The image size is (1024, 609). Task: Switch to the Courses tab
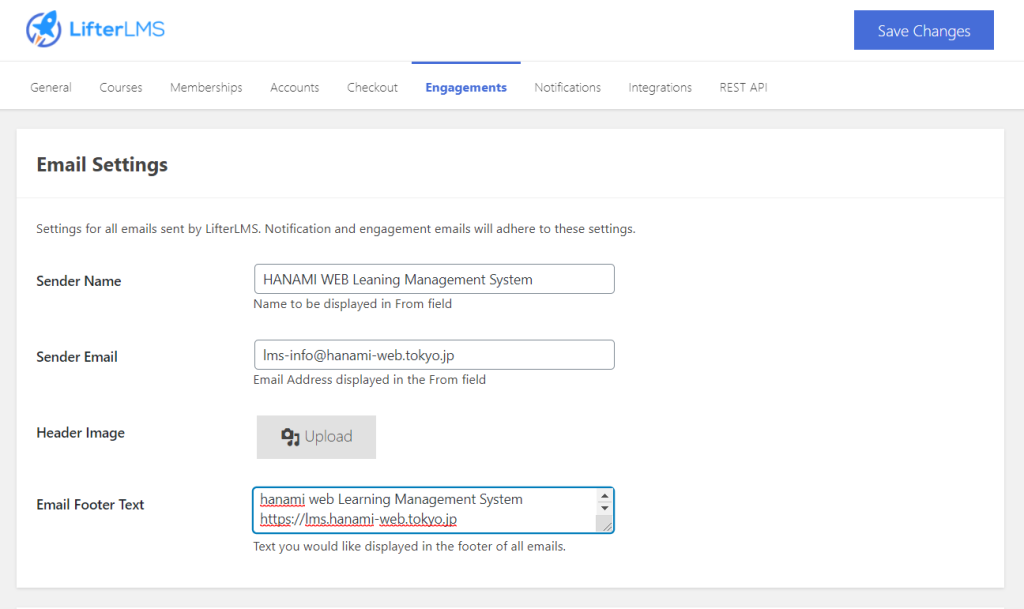(121, 87)
